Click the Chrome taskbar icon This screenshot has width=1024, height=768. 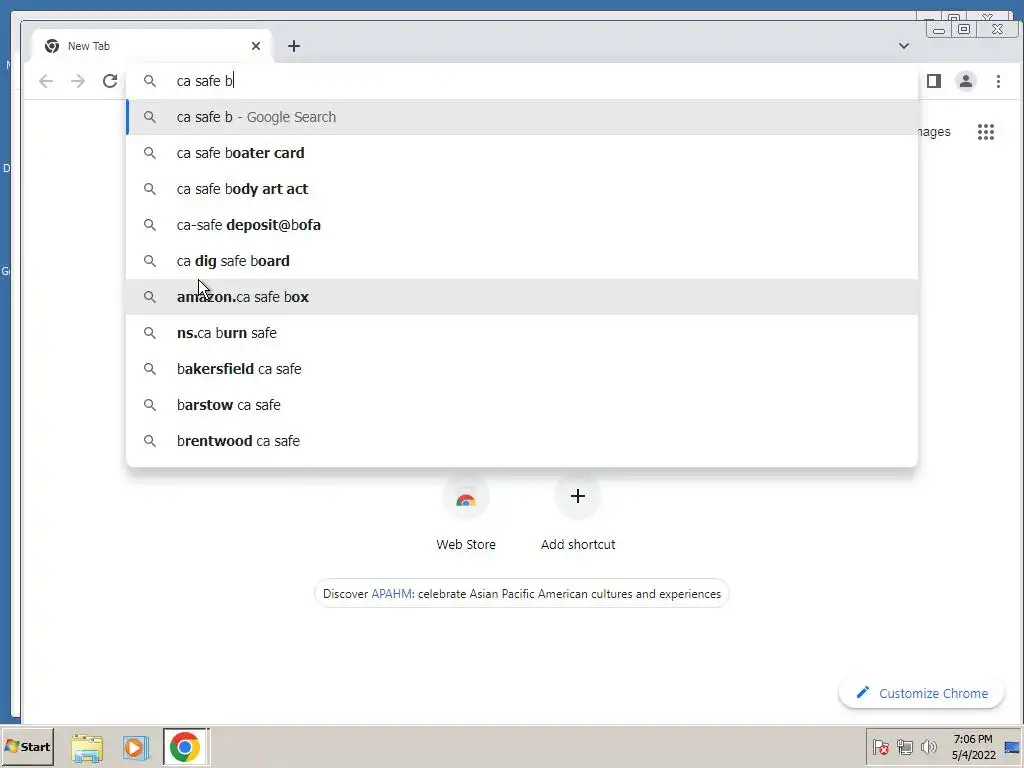pyautogui.click(x=185, y=747)
